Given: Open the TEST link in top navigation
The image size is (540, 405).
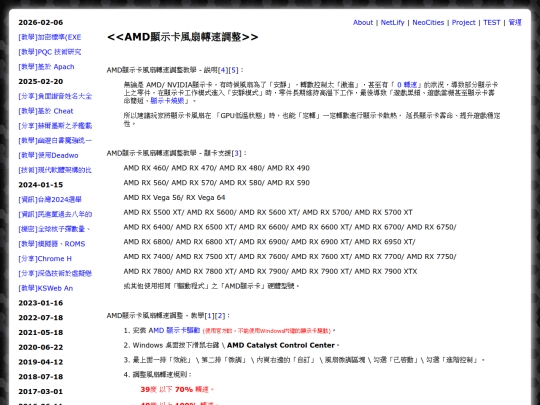Looking at the screenshot, I should pos(491,22).
